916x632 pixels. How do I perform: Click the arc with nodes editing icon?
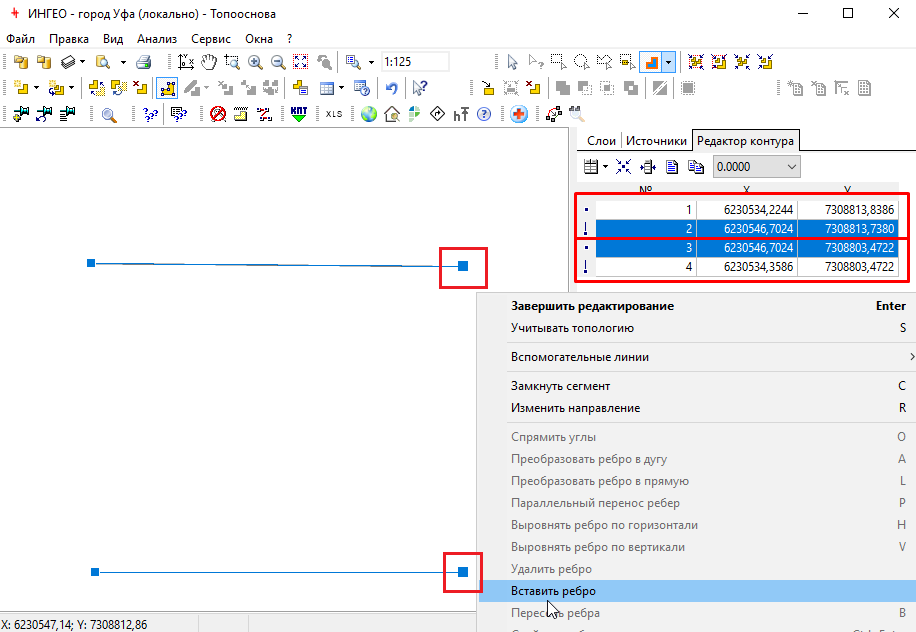[553, 114]
